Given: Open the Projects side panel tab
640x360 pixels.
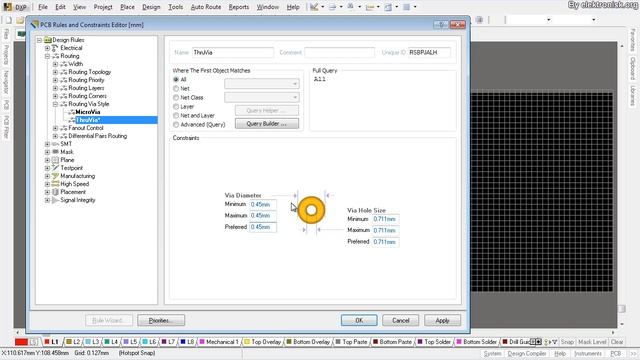Looking at the screenshot, I should tap(6, 54).
